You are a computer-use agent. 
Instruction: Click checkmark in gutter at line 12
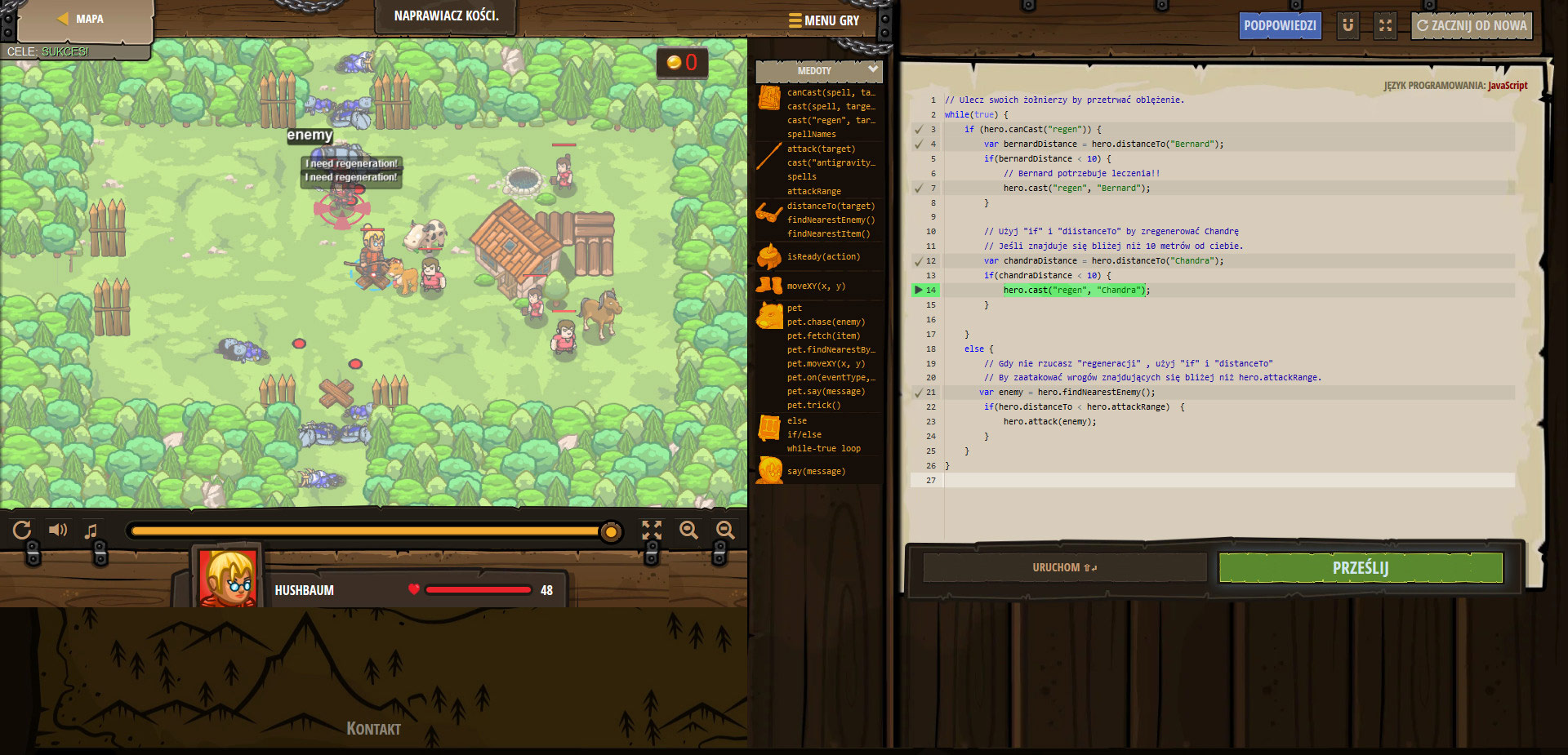point(919,261)
